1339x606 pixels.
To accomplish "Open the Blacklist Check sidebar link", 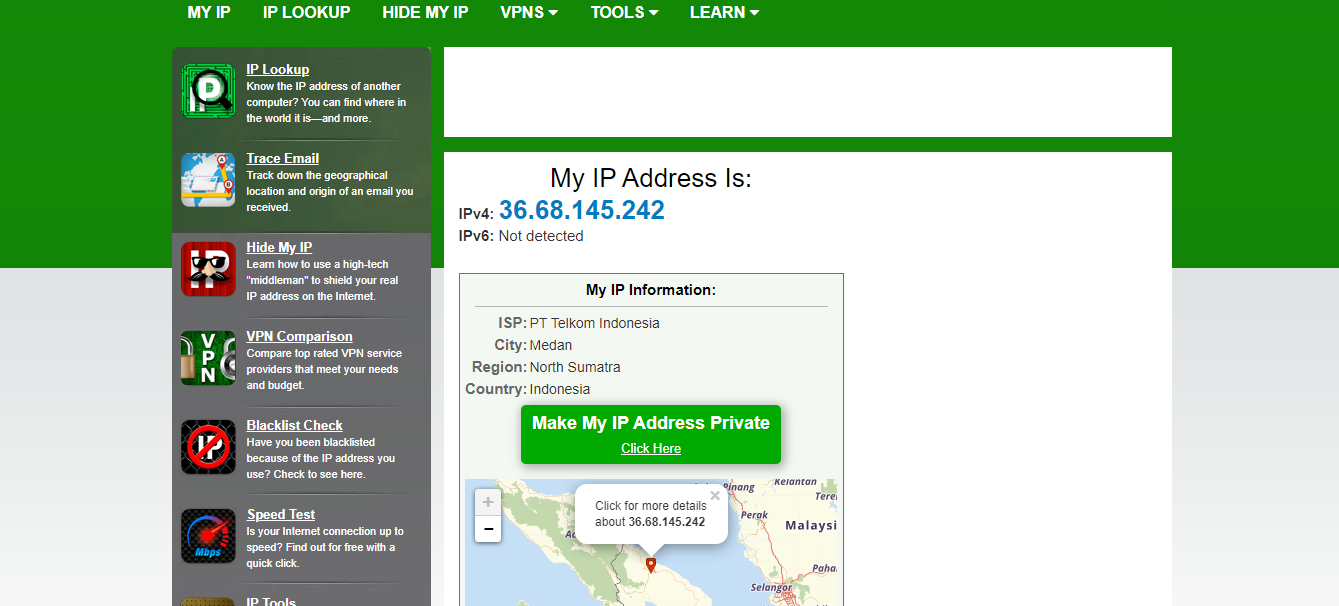I will pyautogui.click(x=295, y=425).
